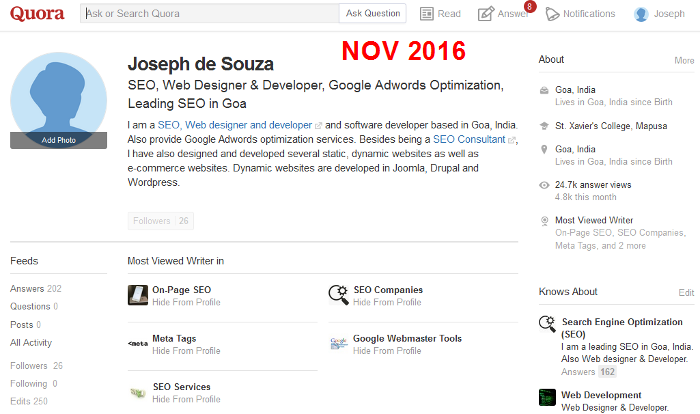Show the Following 0 list
Screen dimensions: 700x414
pos(33,384)
